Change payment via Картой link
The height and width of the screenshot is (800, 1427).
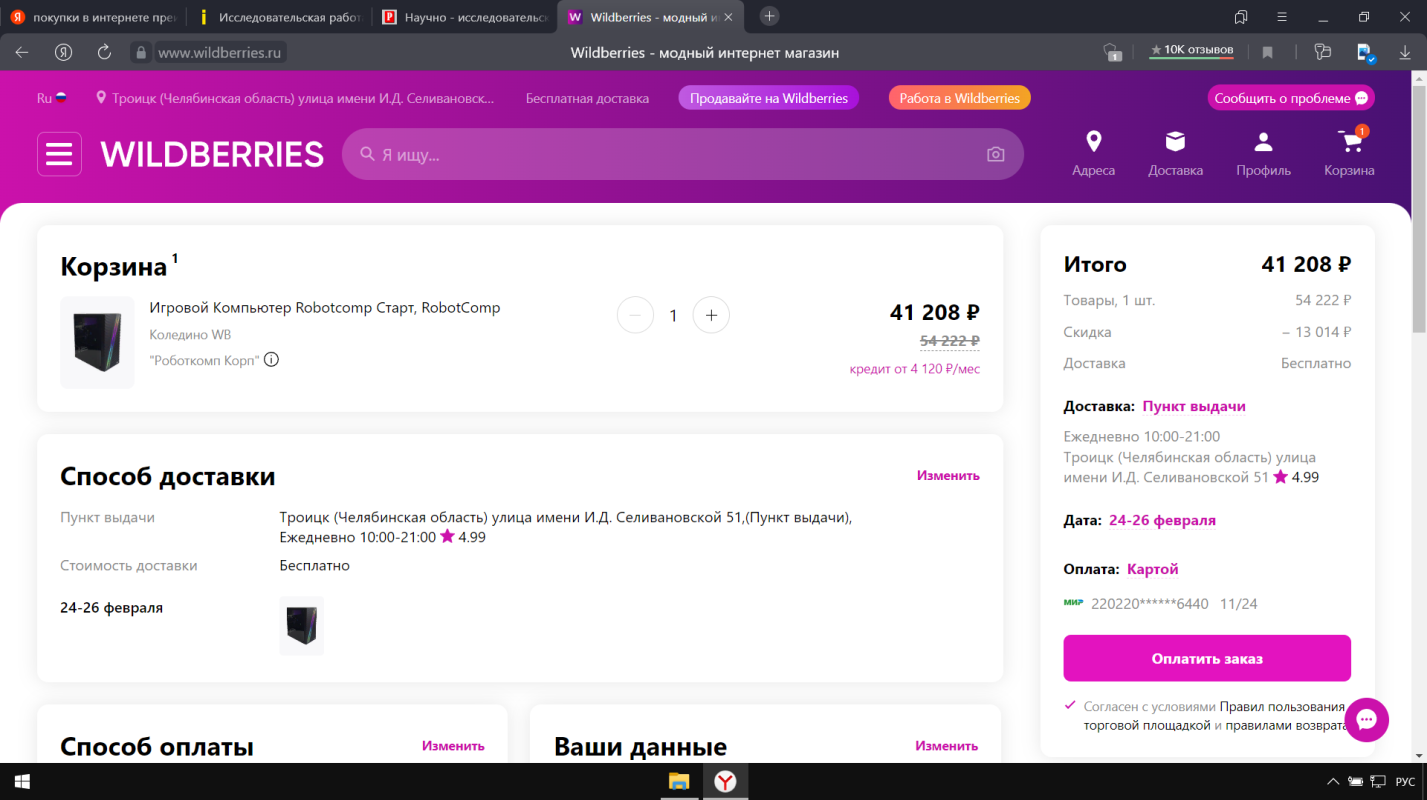[x=1153, y=569]
